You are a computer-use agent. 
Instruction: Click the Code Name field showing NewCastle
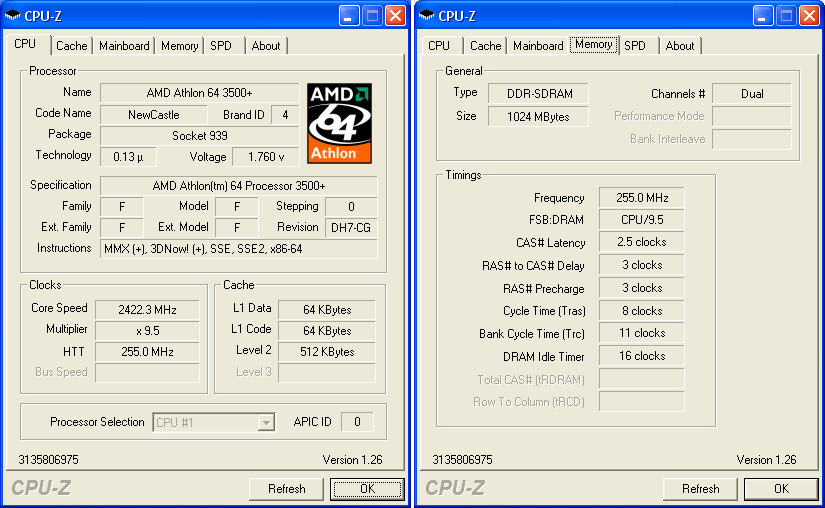pyautogui.click(x=154, y=115)
